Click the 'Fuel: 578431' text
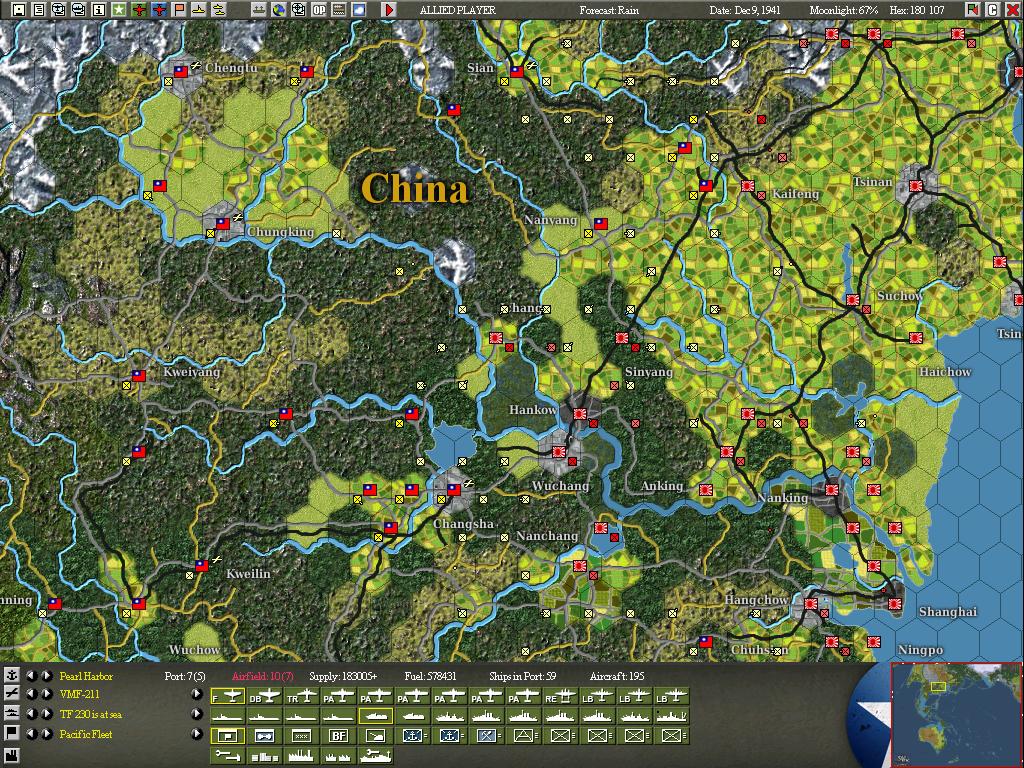Screen dimensions: 1024x768 click(x=430, y=677)
